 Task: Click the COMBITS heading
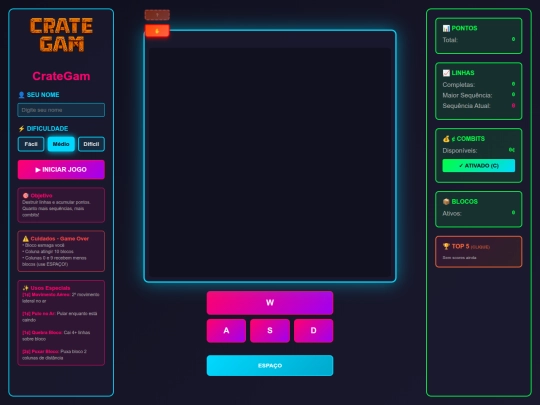click(468, 139)
